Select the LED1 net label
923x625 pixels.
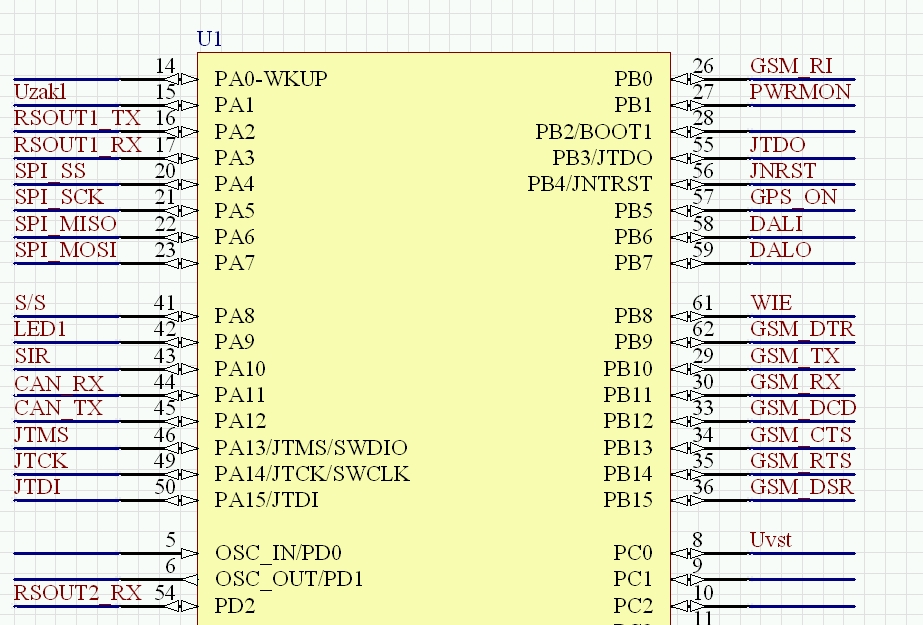[40, 328]
